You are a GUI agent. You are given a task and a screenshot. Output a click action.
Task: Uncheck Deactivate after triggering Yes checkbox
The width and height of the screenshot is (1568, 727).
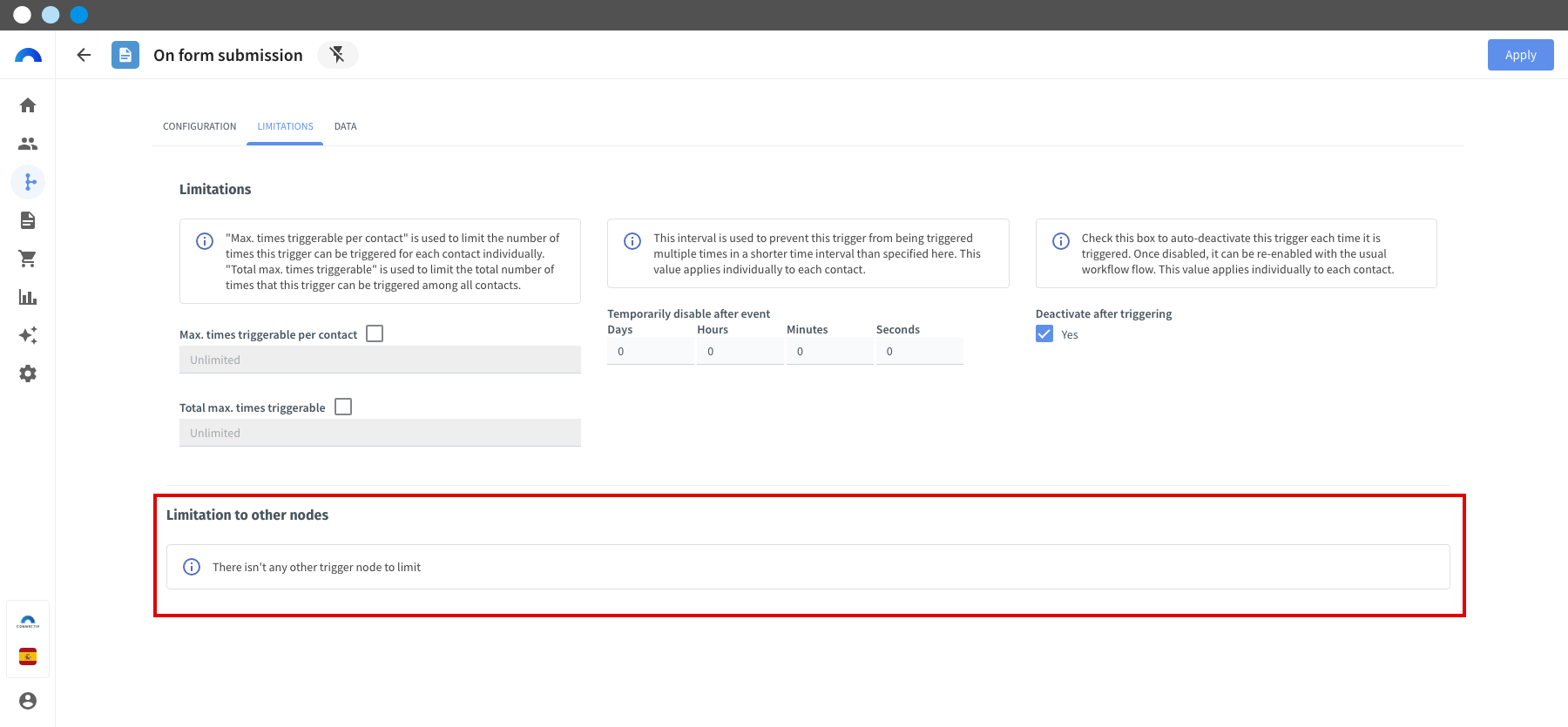[1044, 333]
